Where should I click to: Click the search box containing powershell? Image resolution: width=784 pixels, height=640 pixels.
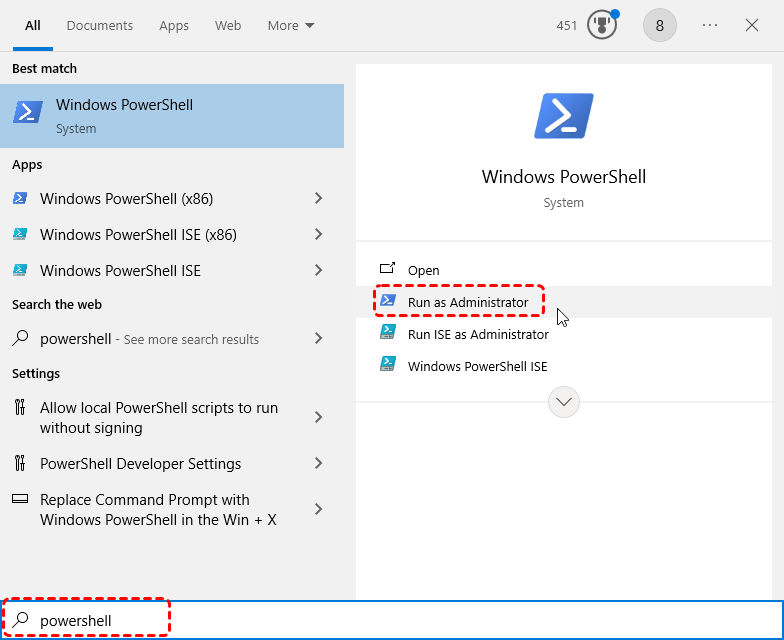click(400, 620)
